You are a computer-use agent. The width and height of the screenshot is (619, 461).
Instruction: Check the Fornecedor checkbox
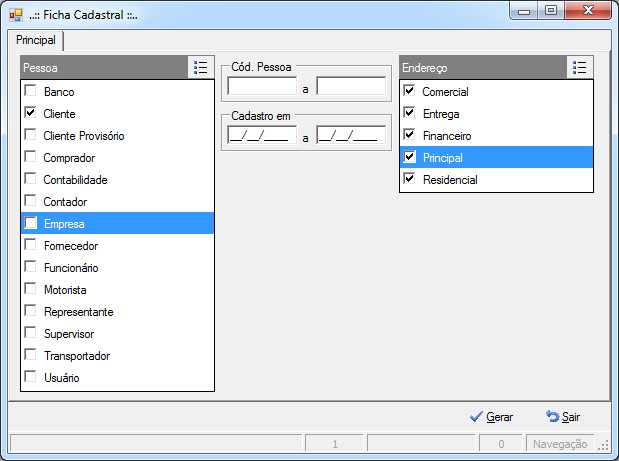30,245
